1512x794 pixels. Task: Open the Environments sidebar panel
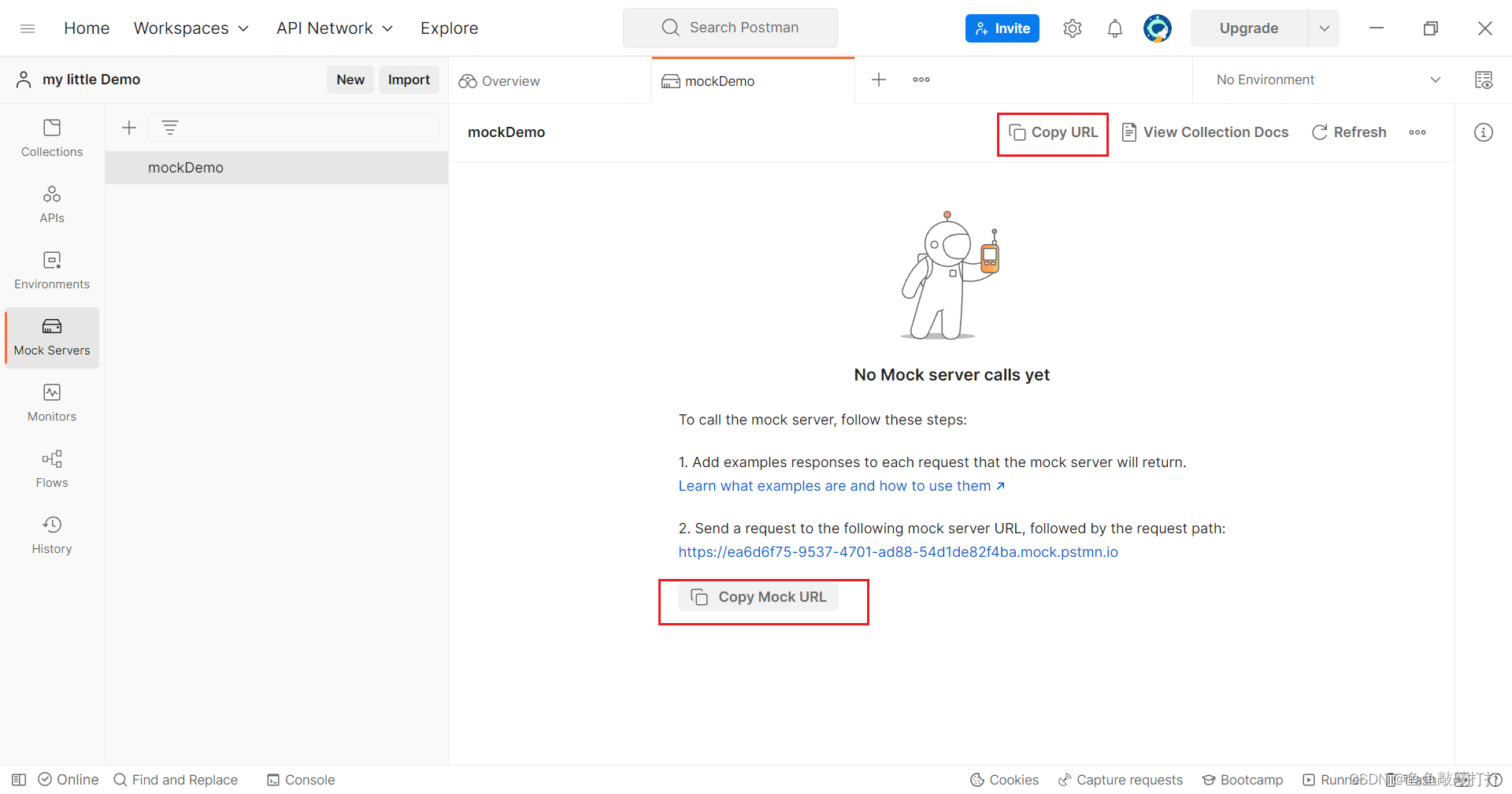51,269
